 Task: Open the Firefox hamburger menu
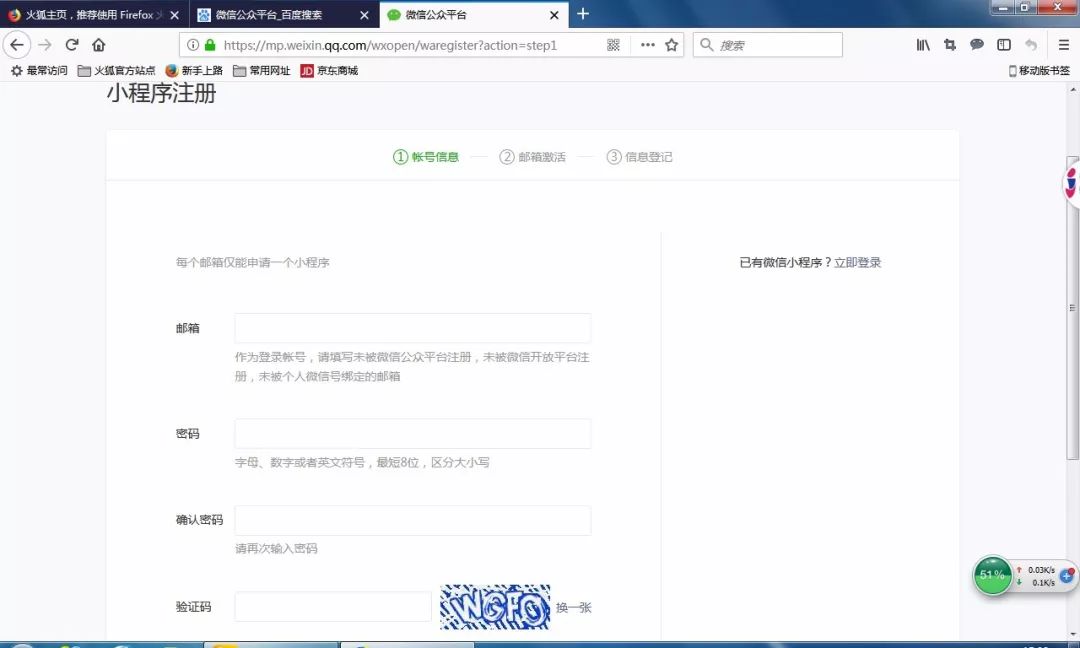[x=1063, y=45]
